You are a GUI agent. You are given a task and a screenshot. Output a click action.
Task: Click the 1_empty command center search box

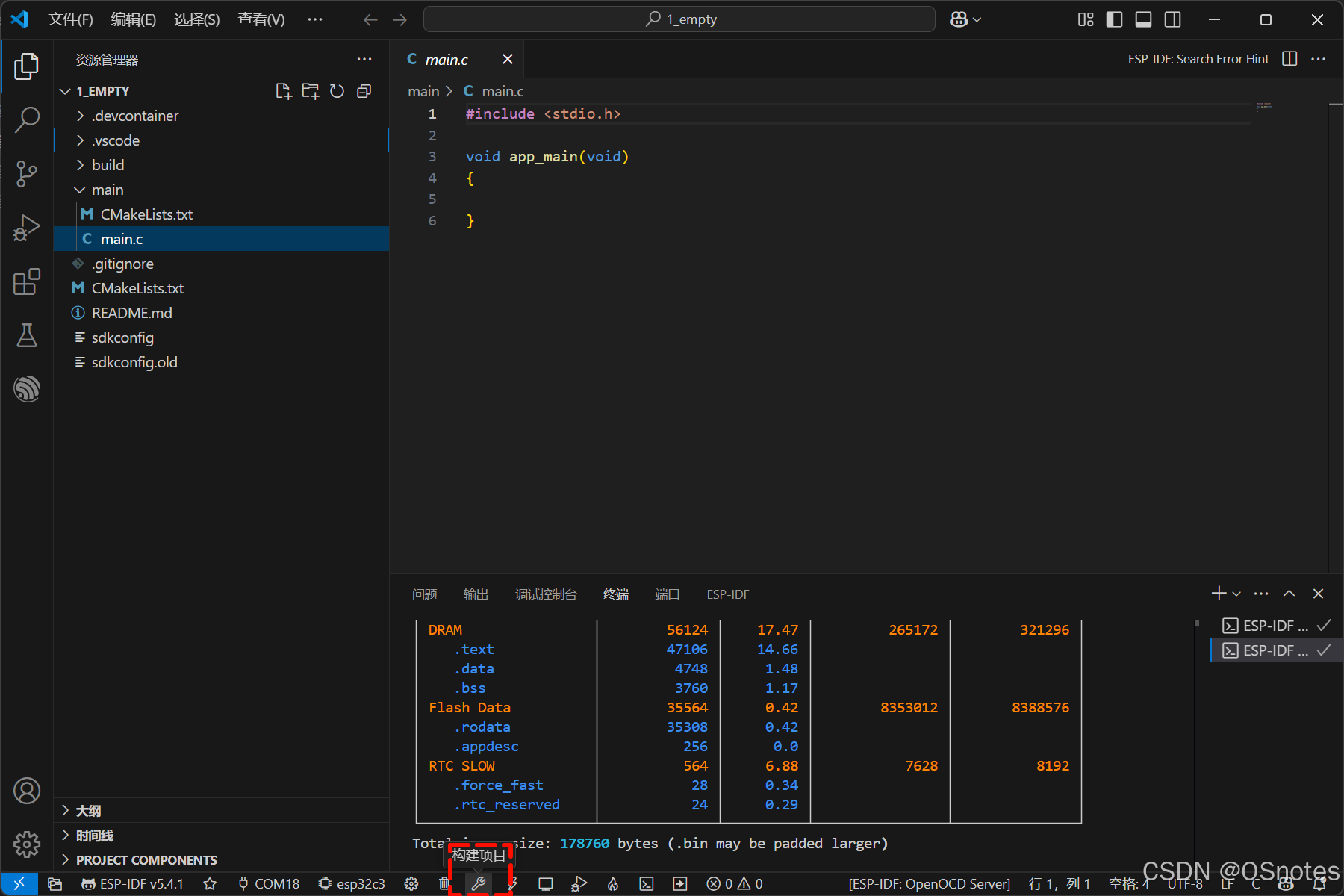coord(679,19)
